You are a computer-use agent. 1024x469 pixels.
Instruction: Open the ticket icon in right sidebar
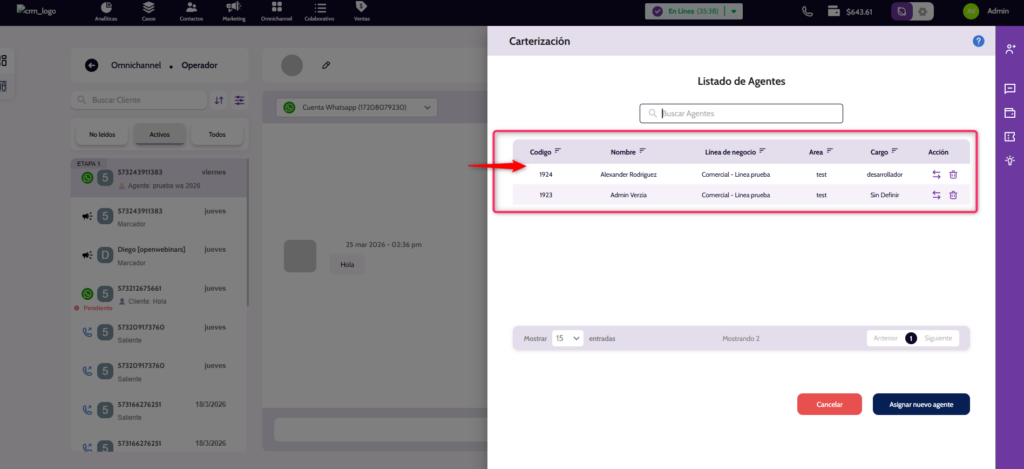tap(1010, 136)
